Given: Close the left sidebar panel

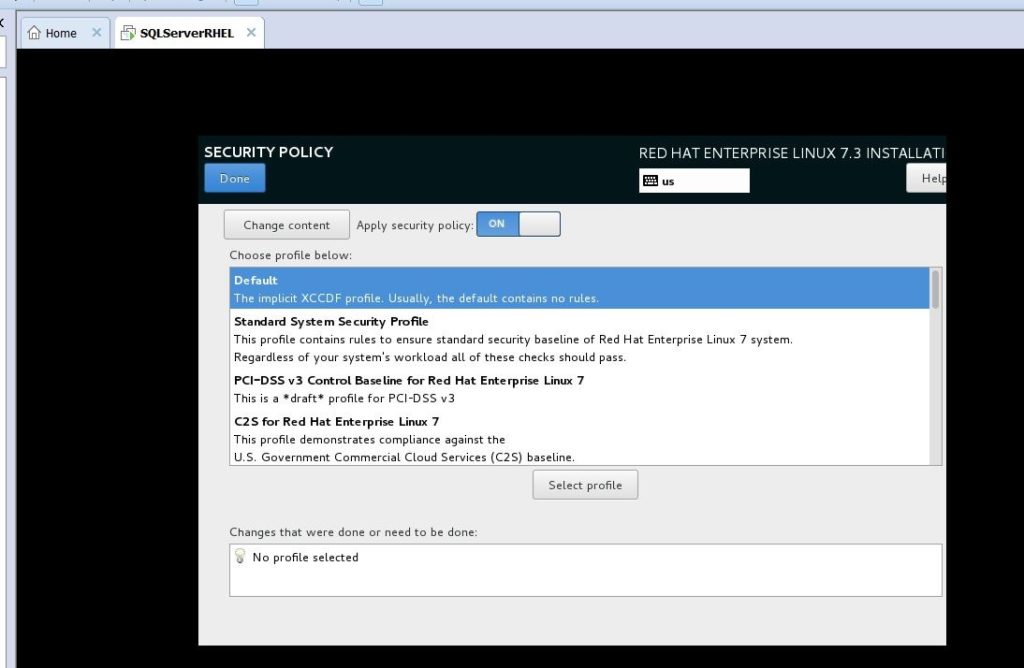Looking at the screenshot, I should [x=2, y=22].
